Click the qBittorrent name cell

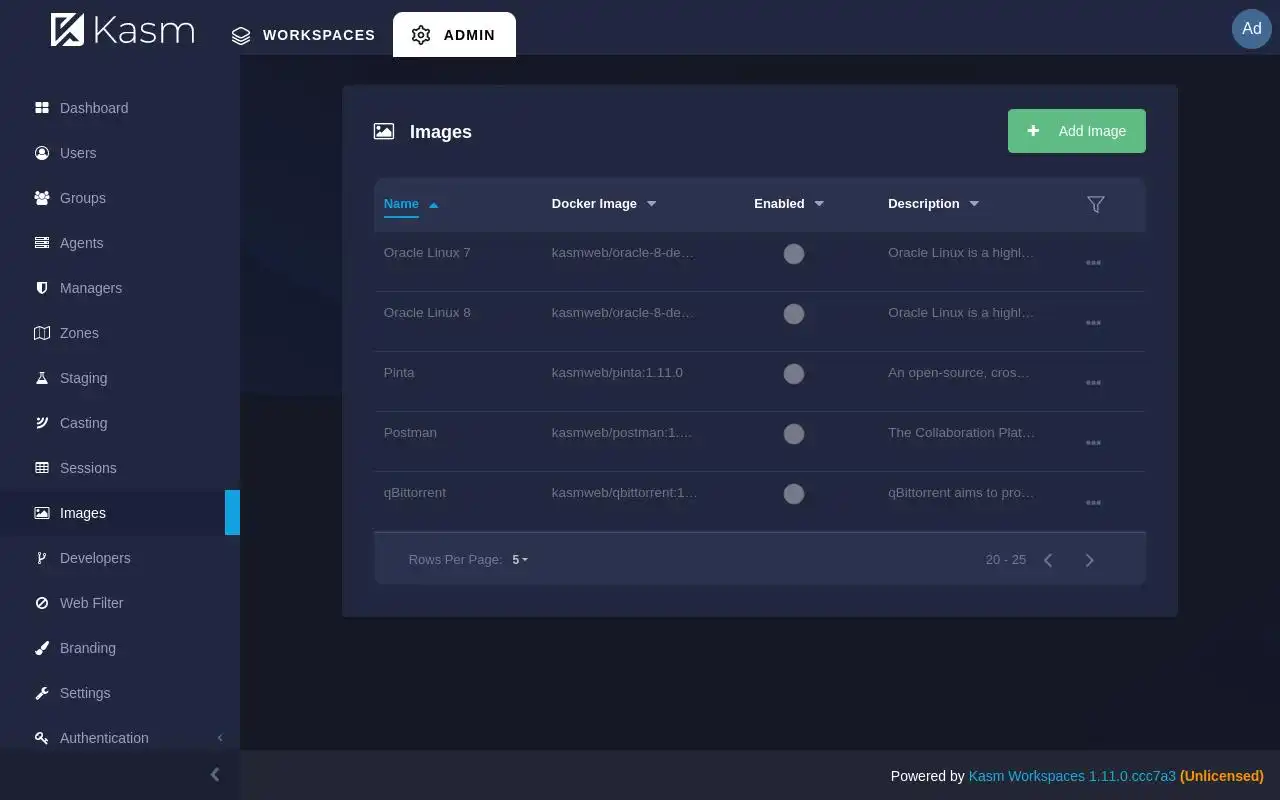tap(415, 493)
